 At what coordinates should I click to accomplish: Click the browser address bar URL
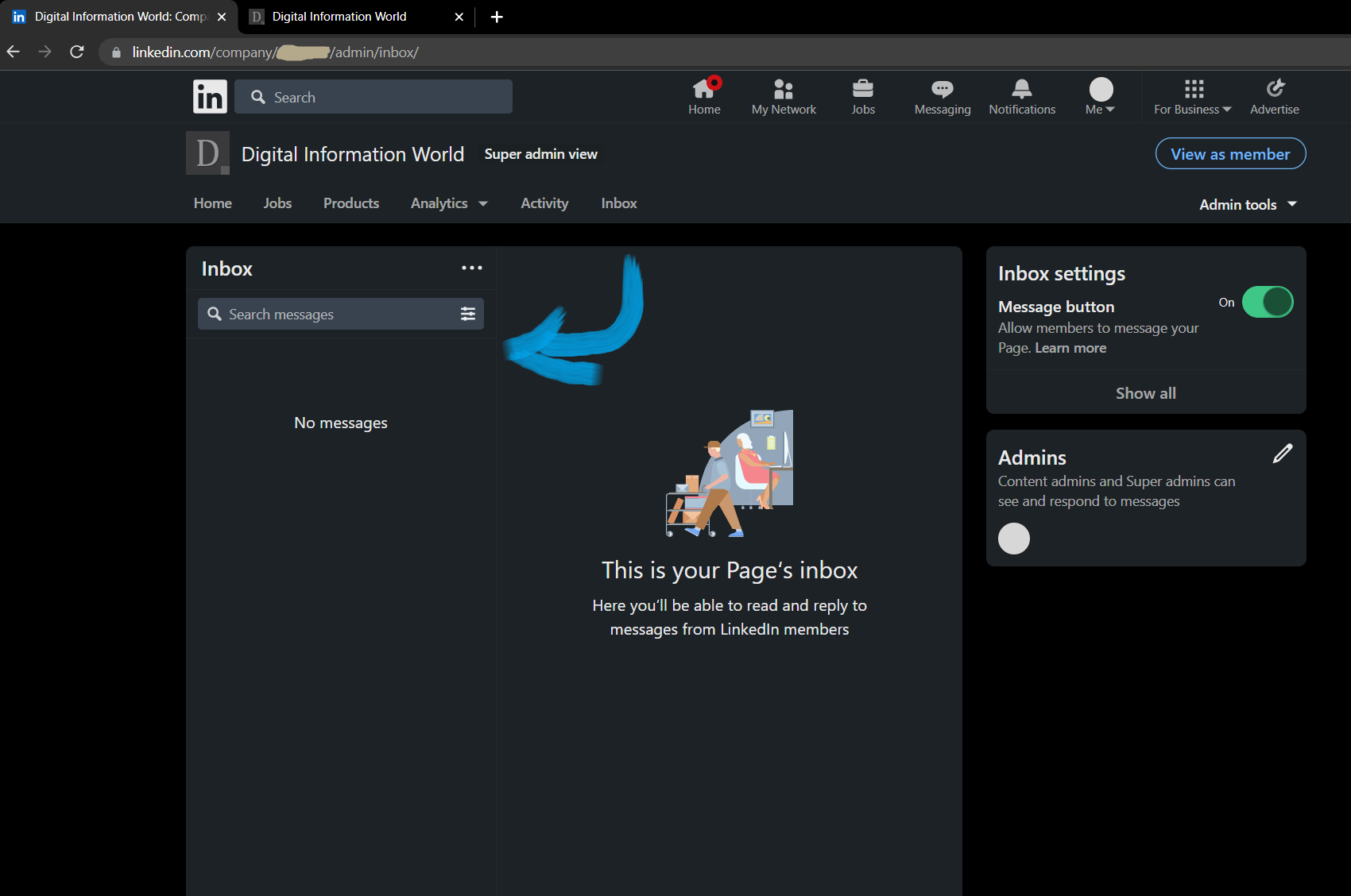[x=275, y=52]
